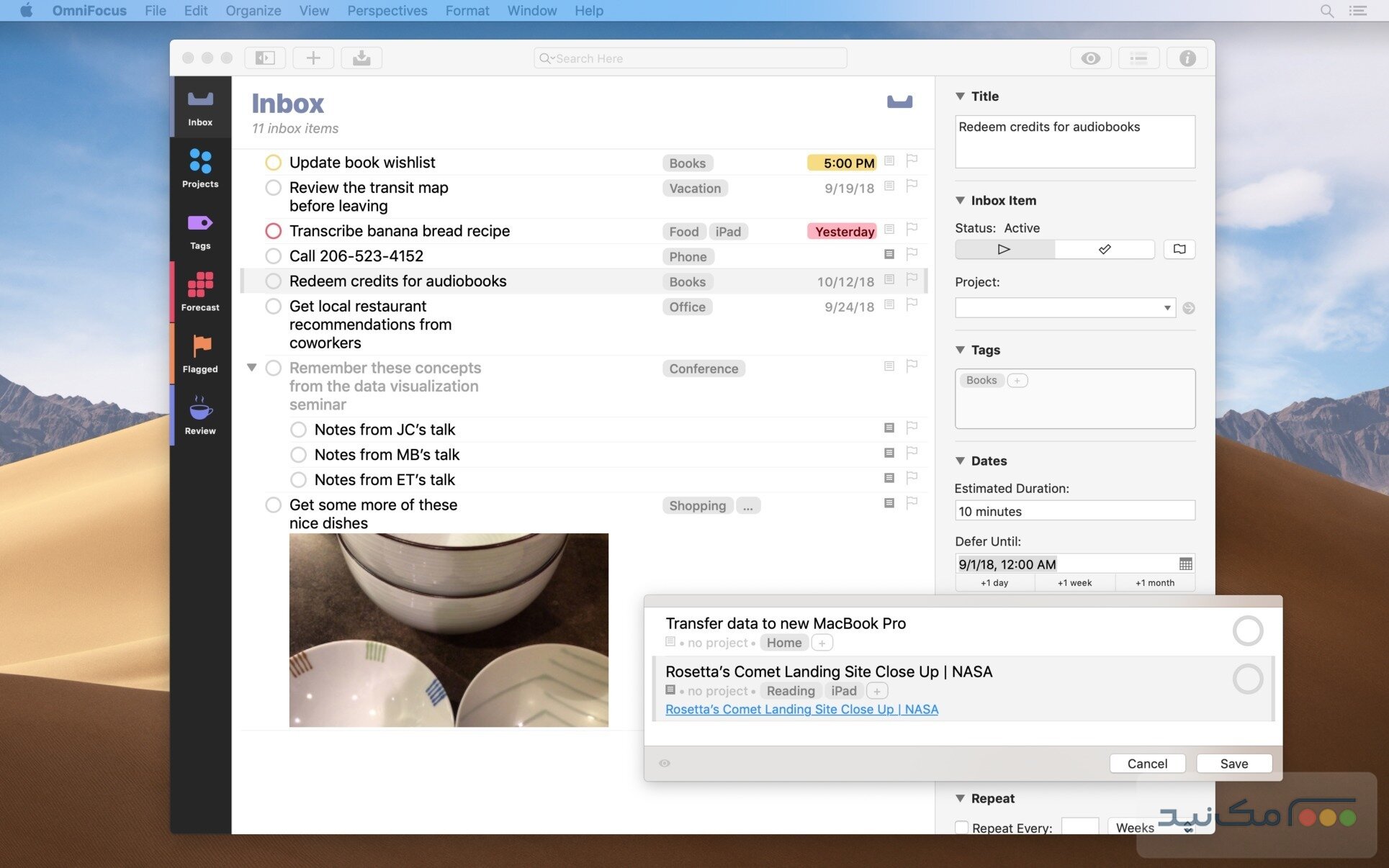
Task: Toggle the completed checkmark status button
Action: coord(1105,249)
